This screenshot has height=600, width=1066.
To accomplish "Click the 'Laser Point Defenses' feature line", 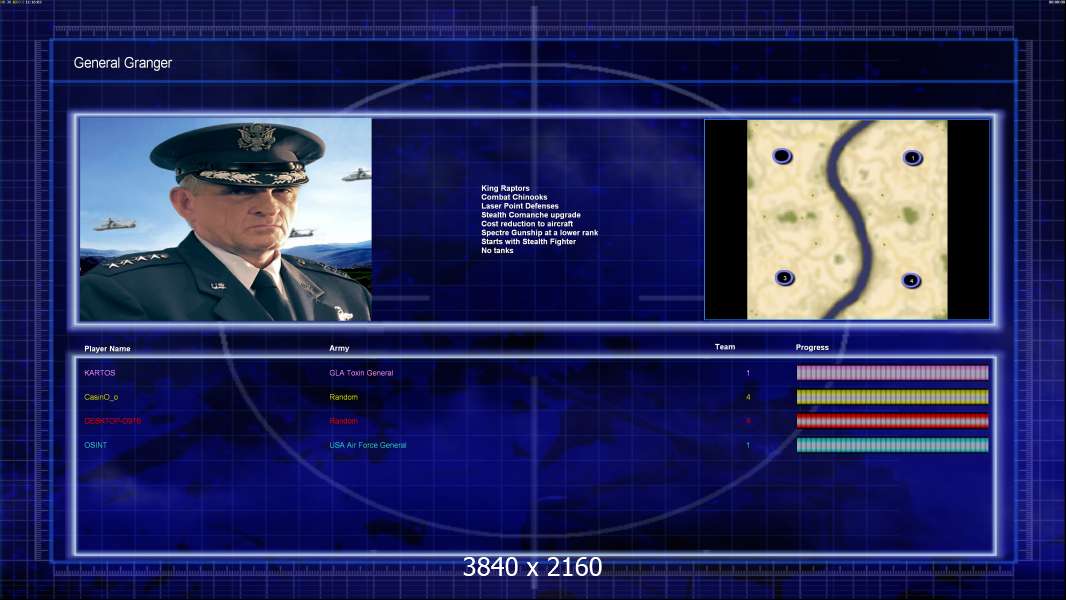I will [519, 206].
